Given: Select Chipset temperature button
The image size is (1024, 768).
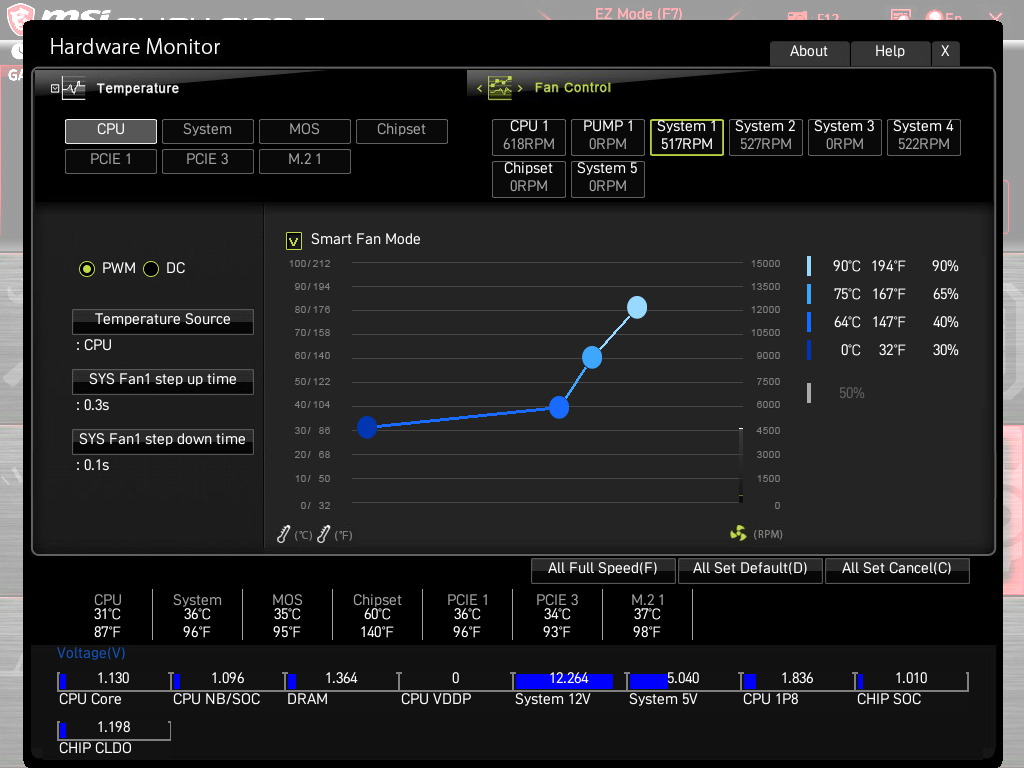Looking at the screenshot, I should pos(402,131).
